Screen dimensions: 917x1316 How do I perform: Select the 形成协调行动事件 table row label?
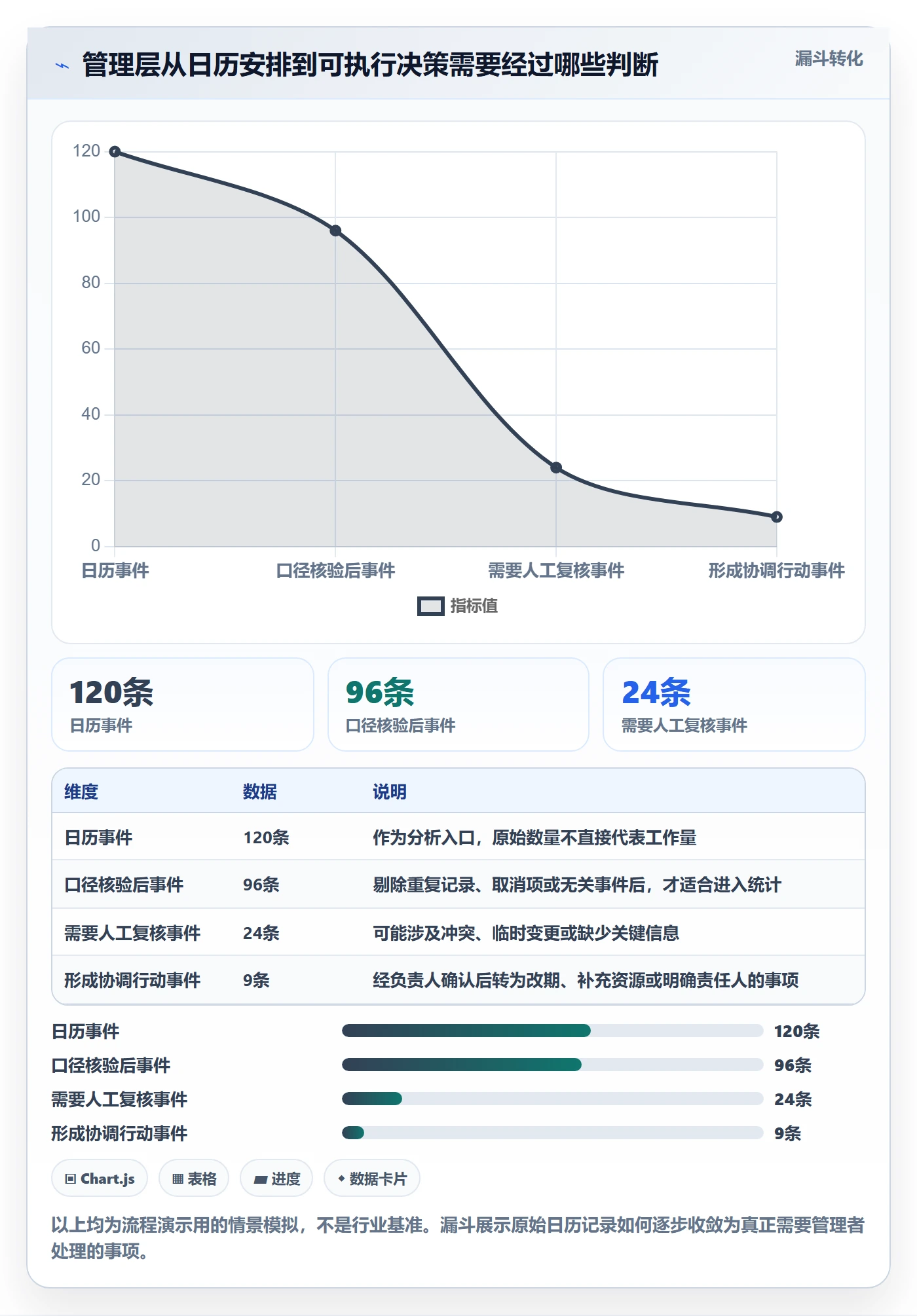(x=132, y=980)
